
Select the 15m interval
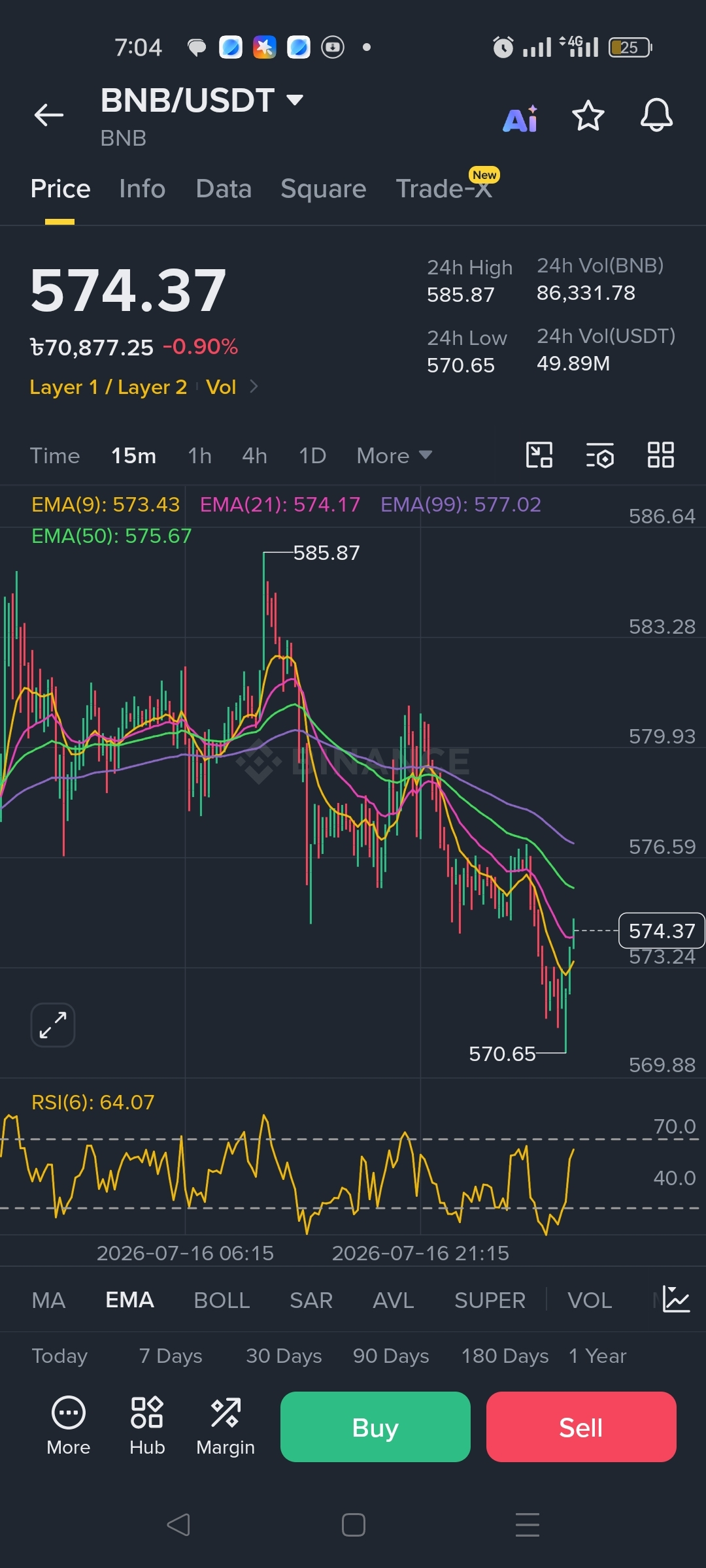(133, 455)
